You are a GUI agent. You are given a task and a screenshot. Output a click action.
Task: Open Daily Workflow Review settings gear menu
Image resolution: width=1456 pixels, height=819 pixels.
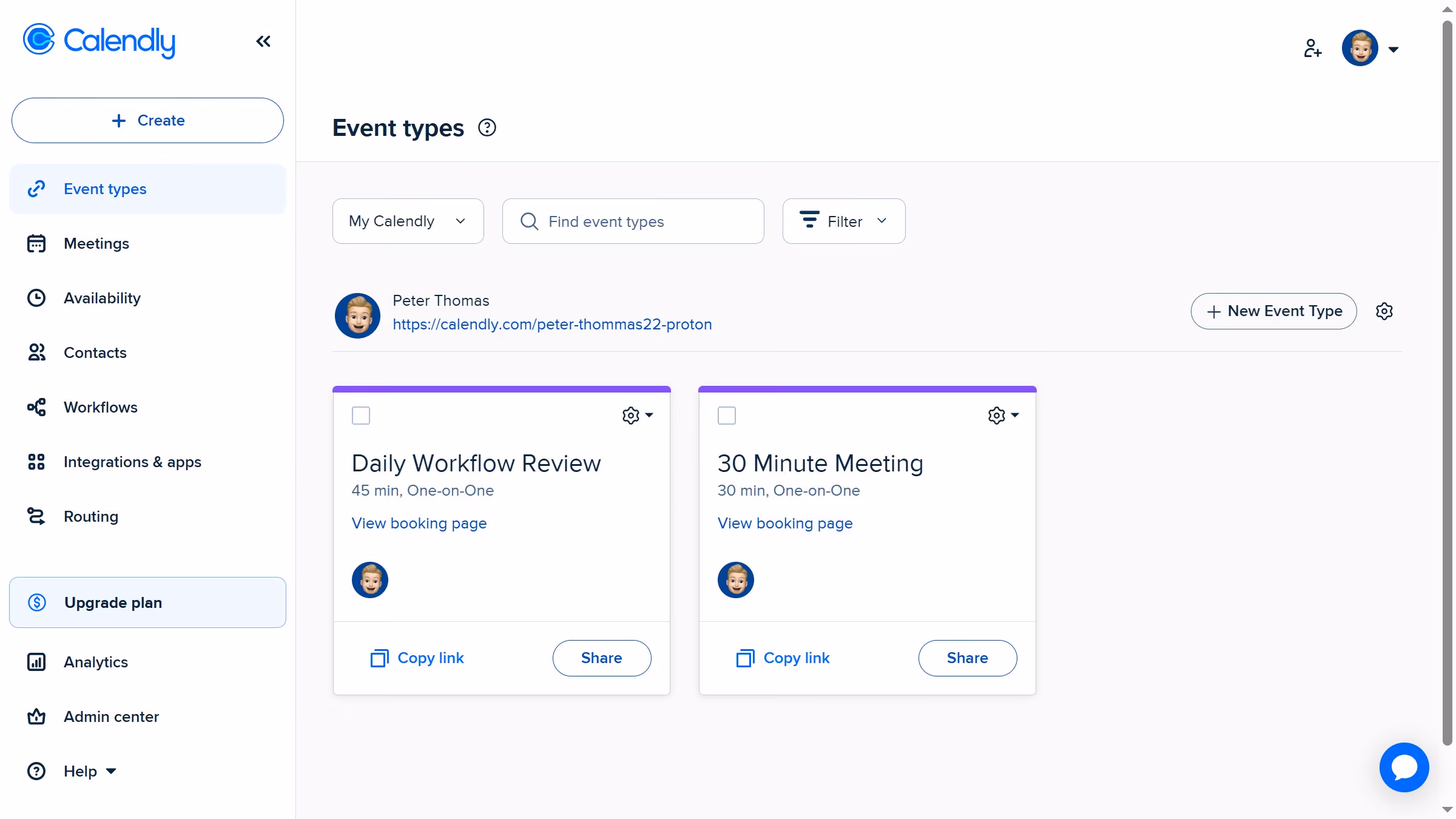coord(638,416)
